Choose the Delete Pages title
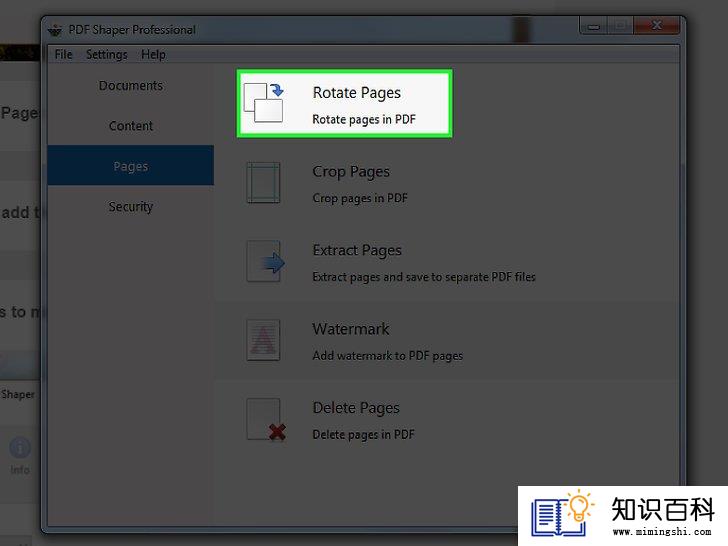 coord(356,408)
